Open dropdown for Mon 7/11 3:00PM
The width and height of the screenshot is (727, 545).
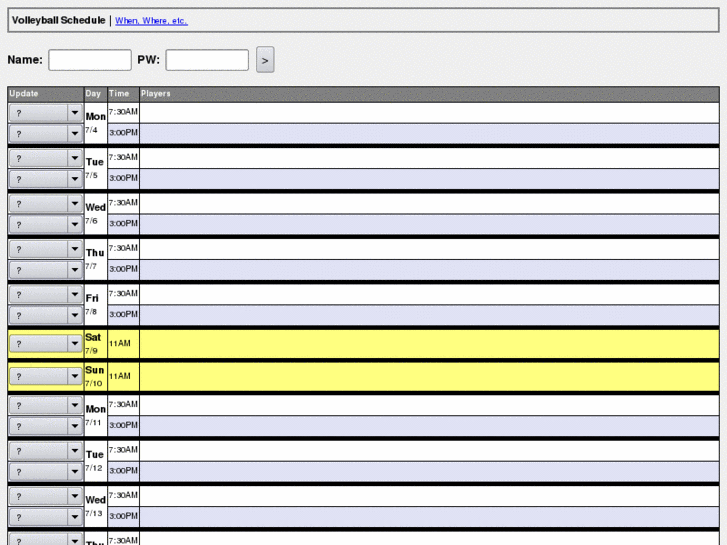tap(45, 426)
